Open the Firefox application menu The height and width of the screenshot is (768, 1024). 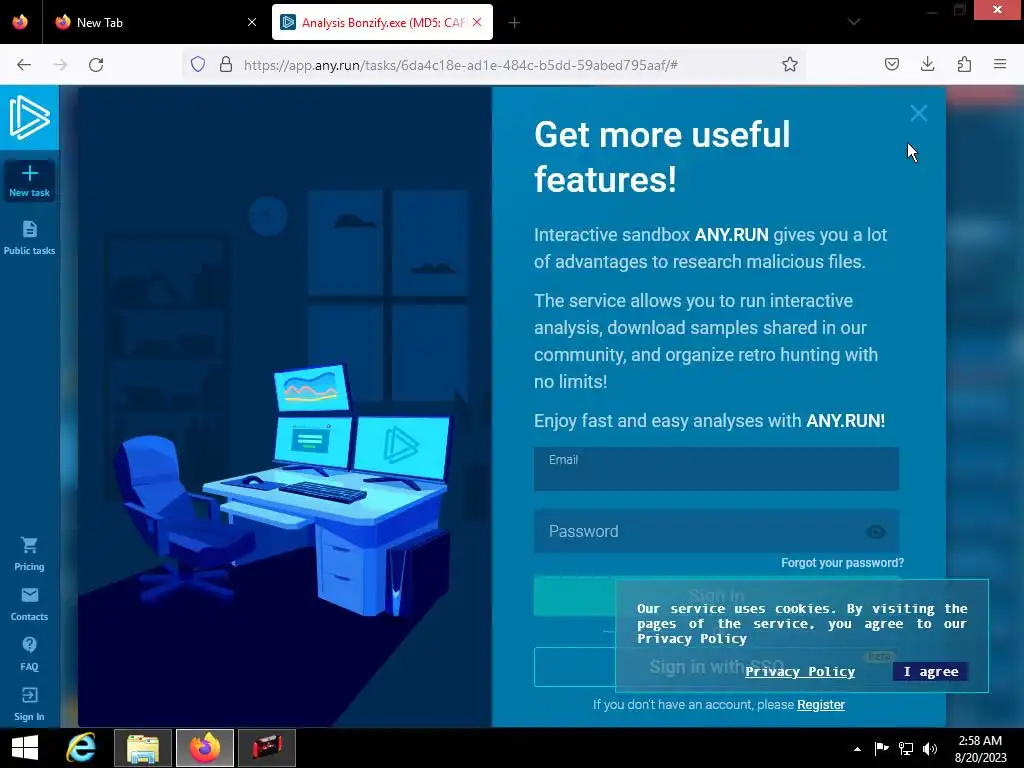pos(1000,64)
